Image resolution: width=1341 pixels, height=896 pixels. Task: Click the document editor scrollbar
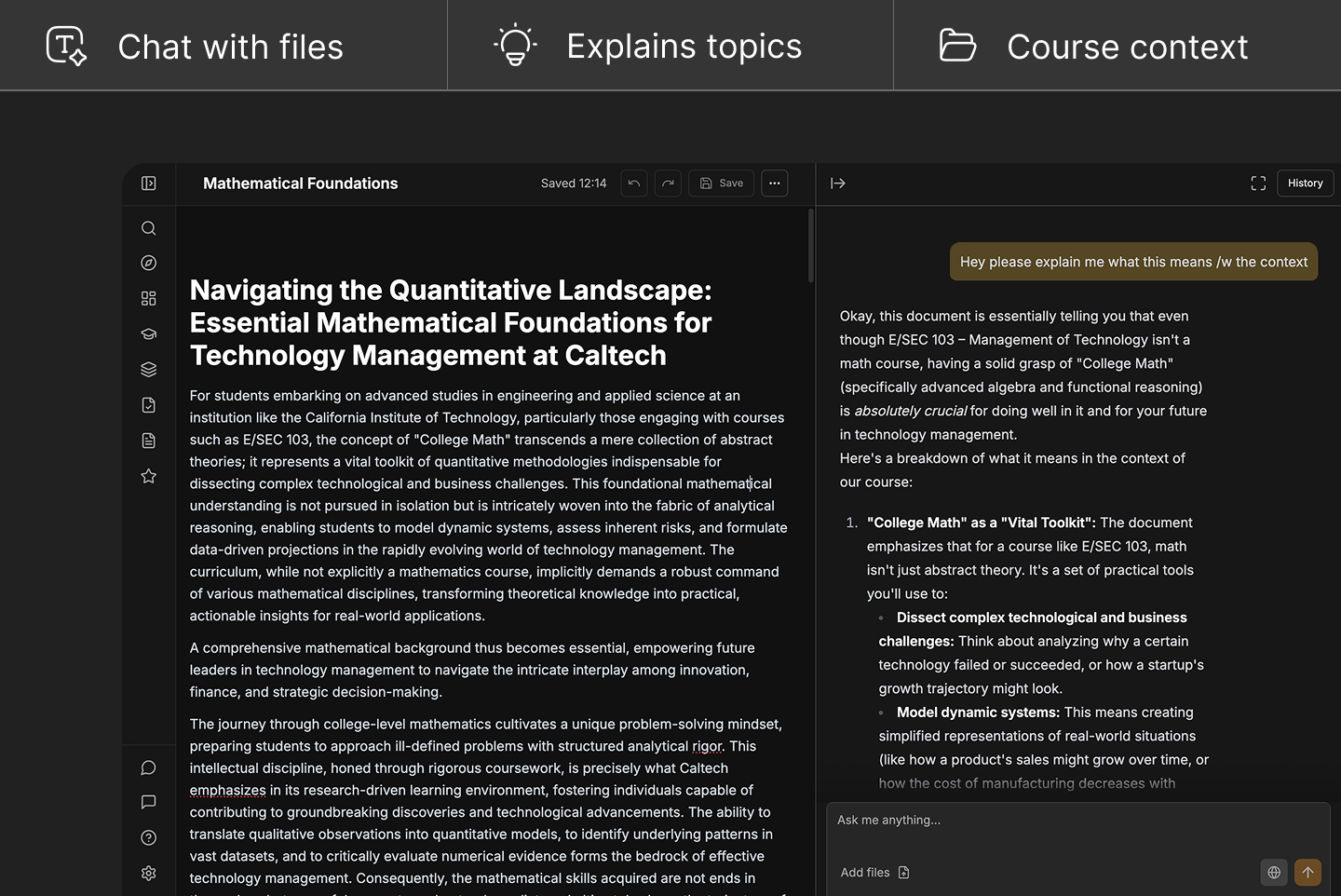coord(811,246)
